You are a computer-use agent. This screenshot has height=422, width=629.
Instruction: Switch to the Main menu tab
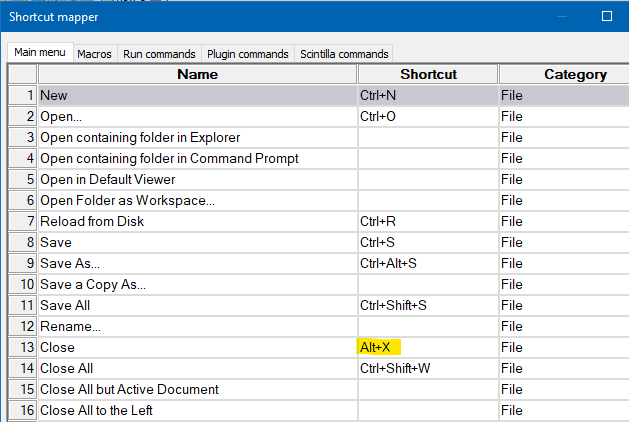coord(38,54)
